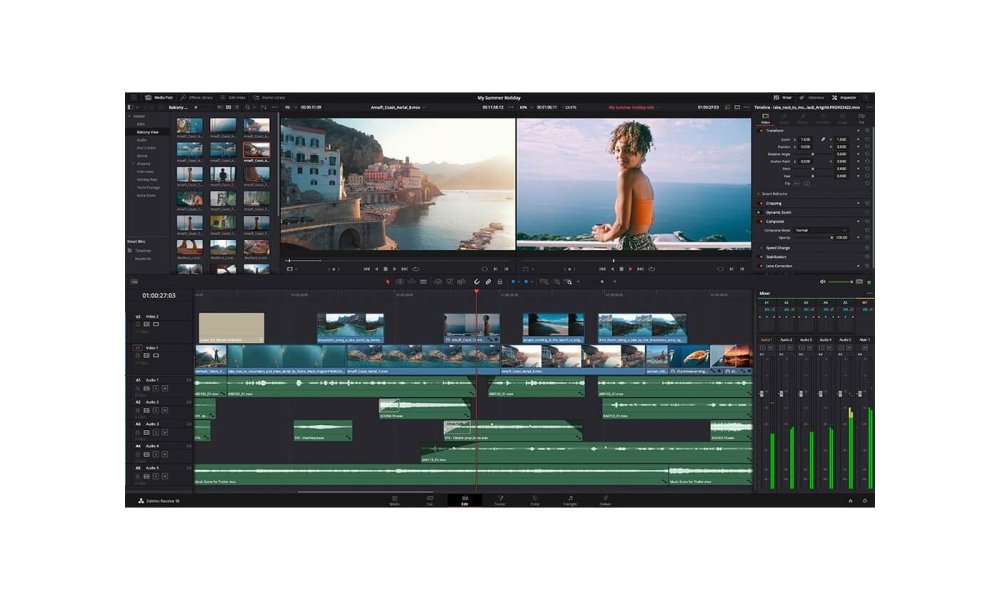
Task: Select the Balcony View bin
Action: [x=149, y=132]
